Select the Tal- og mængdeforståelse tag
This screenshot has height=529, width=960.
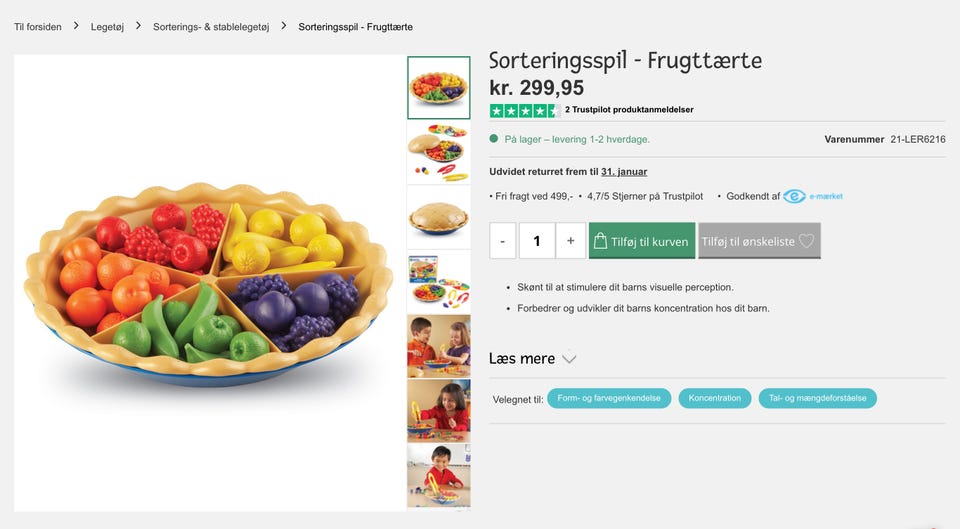(x=817, y=398)
